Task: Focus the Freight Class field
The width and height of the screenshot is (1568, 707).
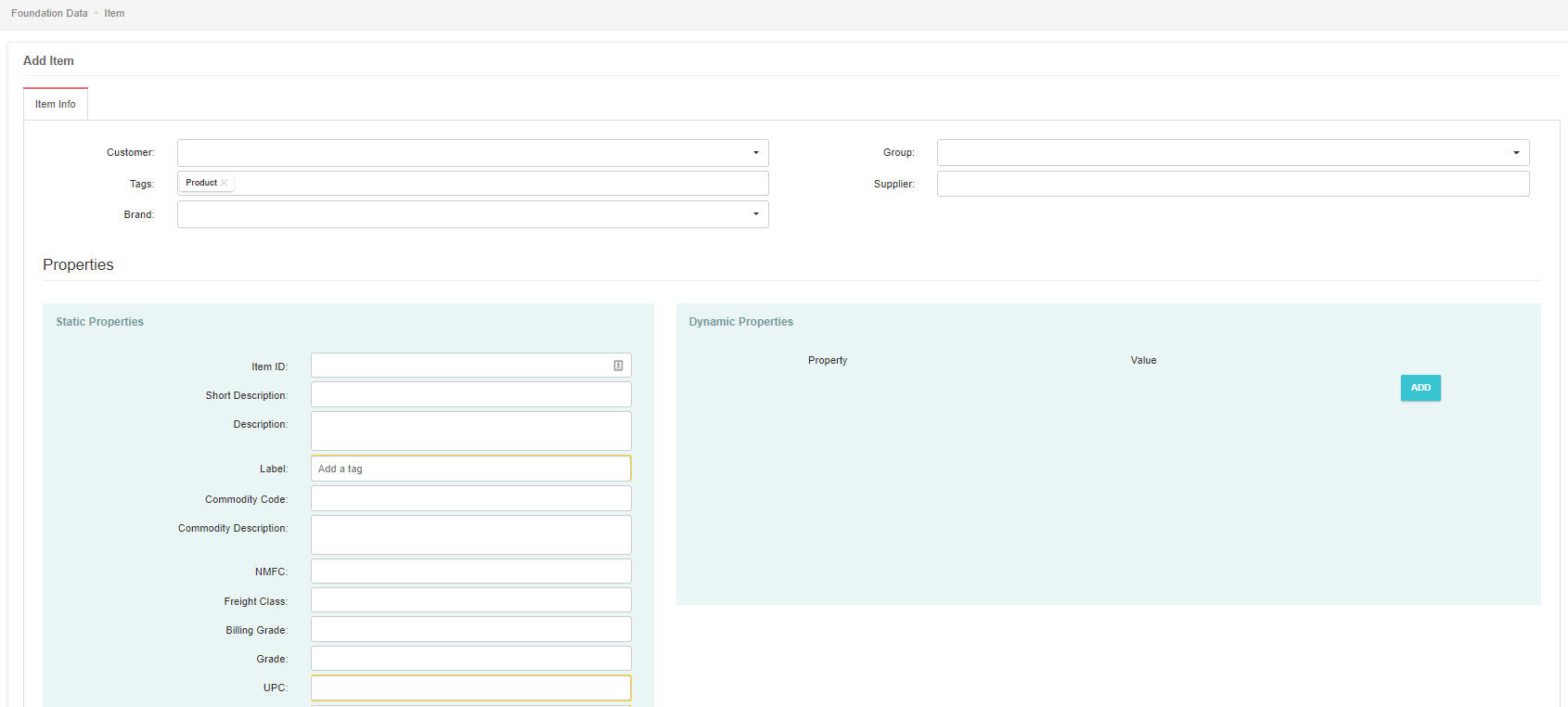Action: (x=471, y=600)
